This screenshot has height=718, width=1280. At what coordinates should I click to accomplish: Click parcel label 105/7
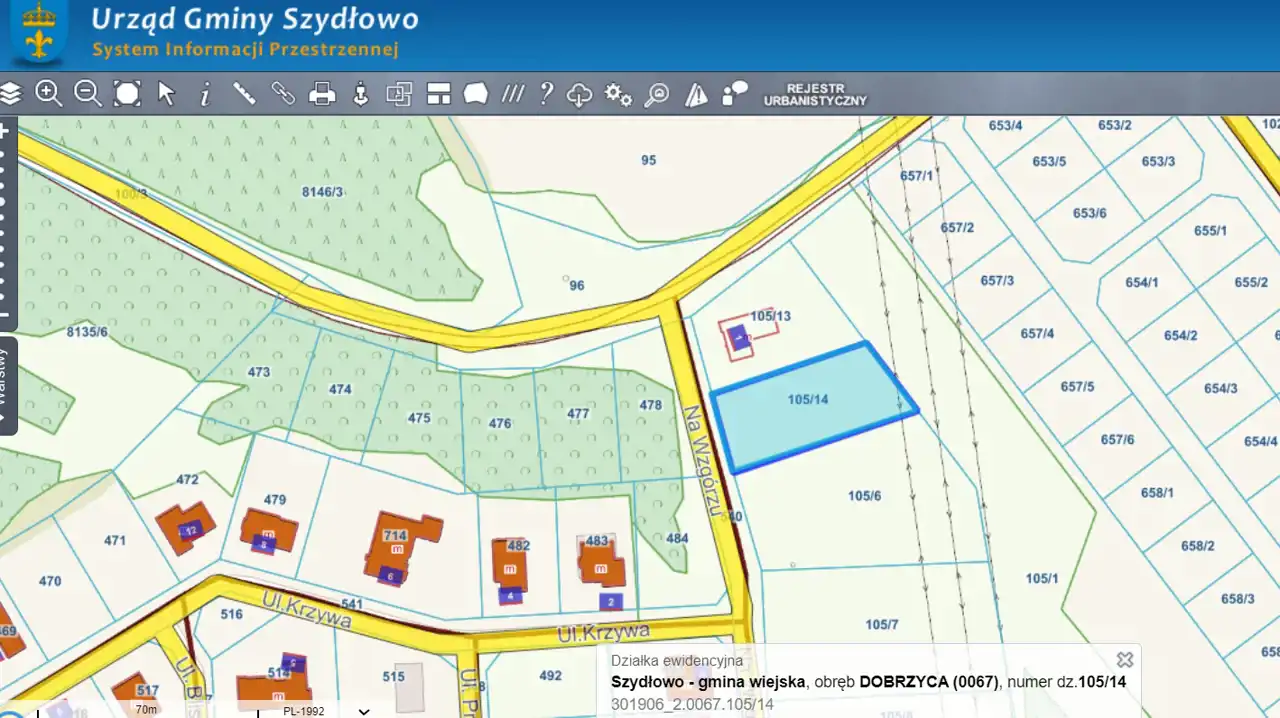pyautogui.click(x=882, y=624)
